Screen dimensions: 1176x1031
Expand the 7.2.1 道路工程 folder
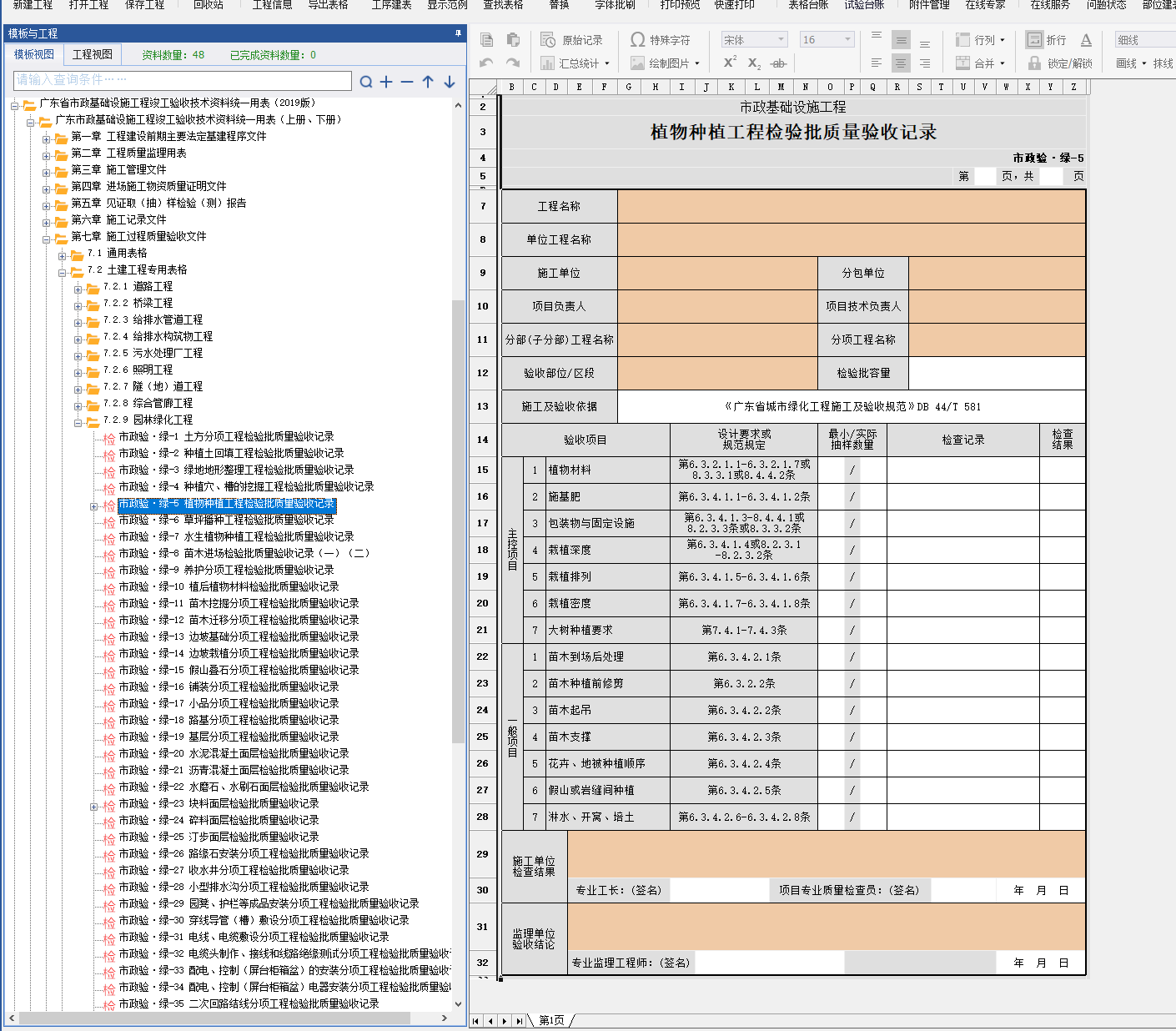(x=79, y=289)
